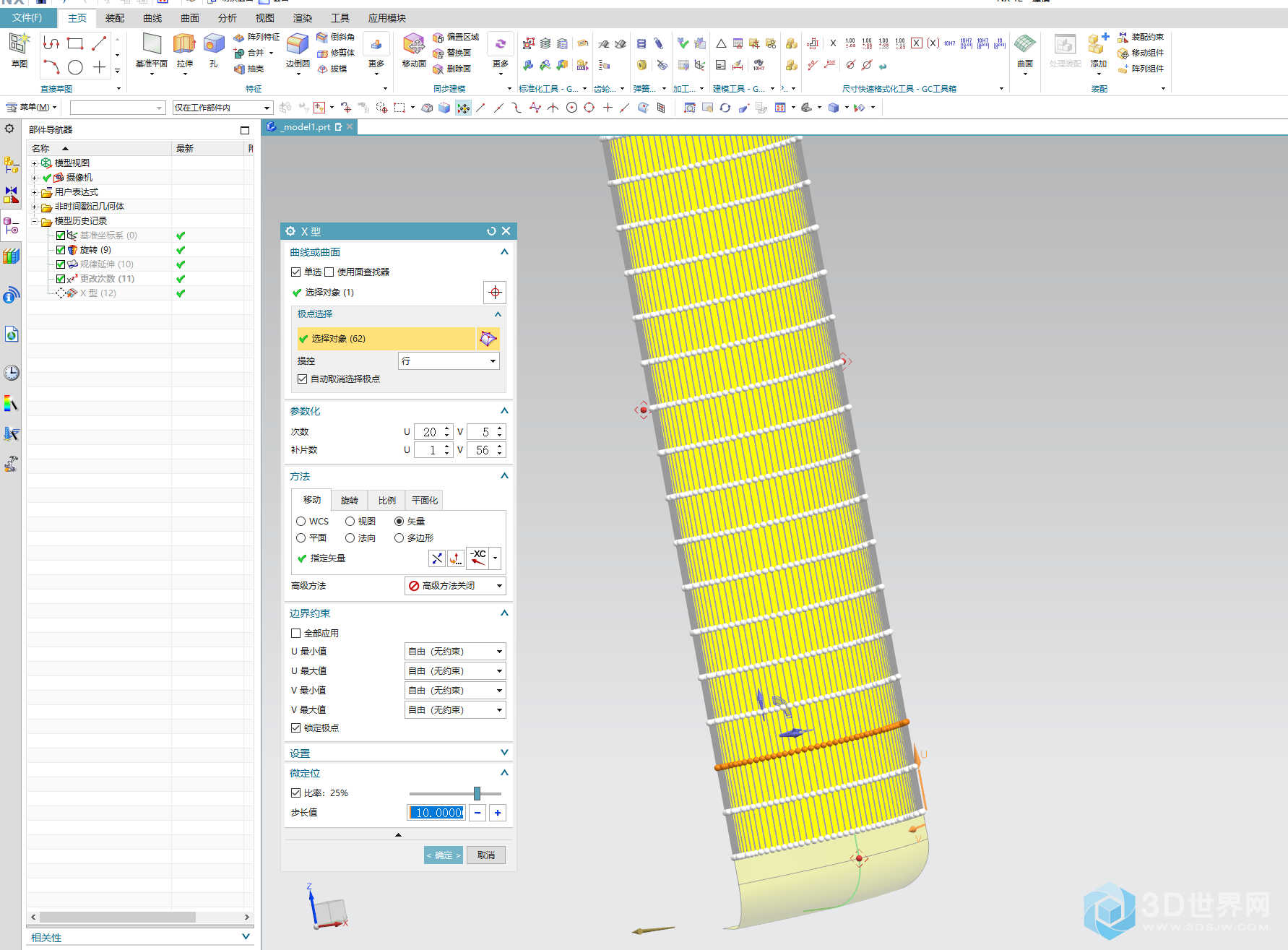This screenshot has width=1288, height=950.
Task: Open the U 最小值 constraint dropdown
Action: click(x=455, y=651)
